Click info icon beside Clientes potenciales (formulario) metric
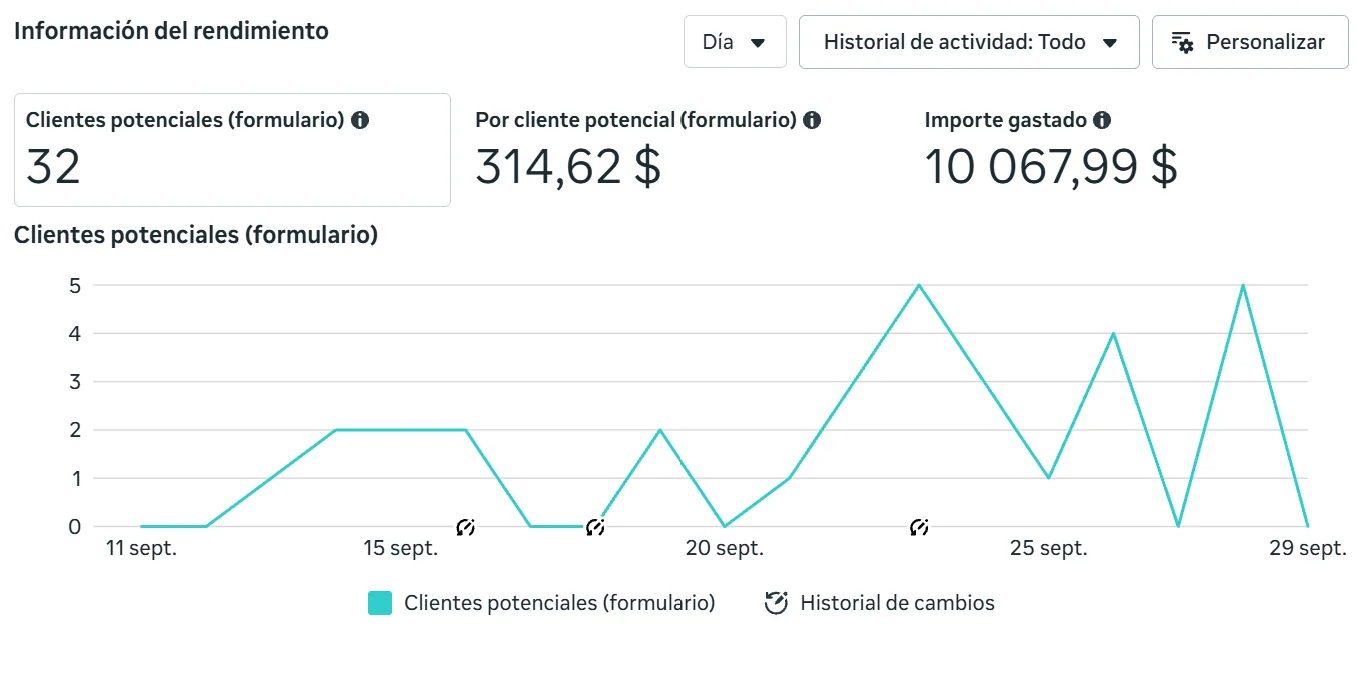 pyautogui.click(x=361, y=120)
